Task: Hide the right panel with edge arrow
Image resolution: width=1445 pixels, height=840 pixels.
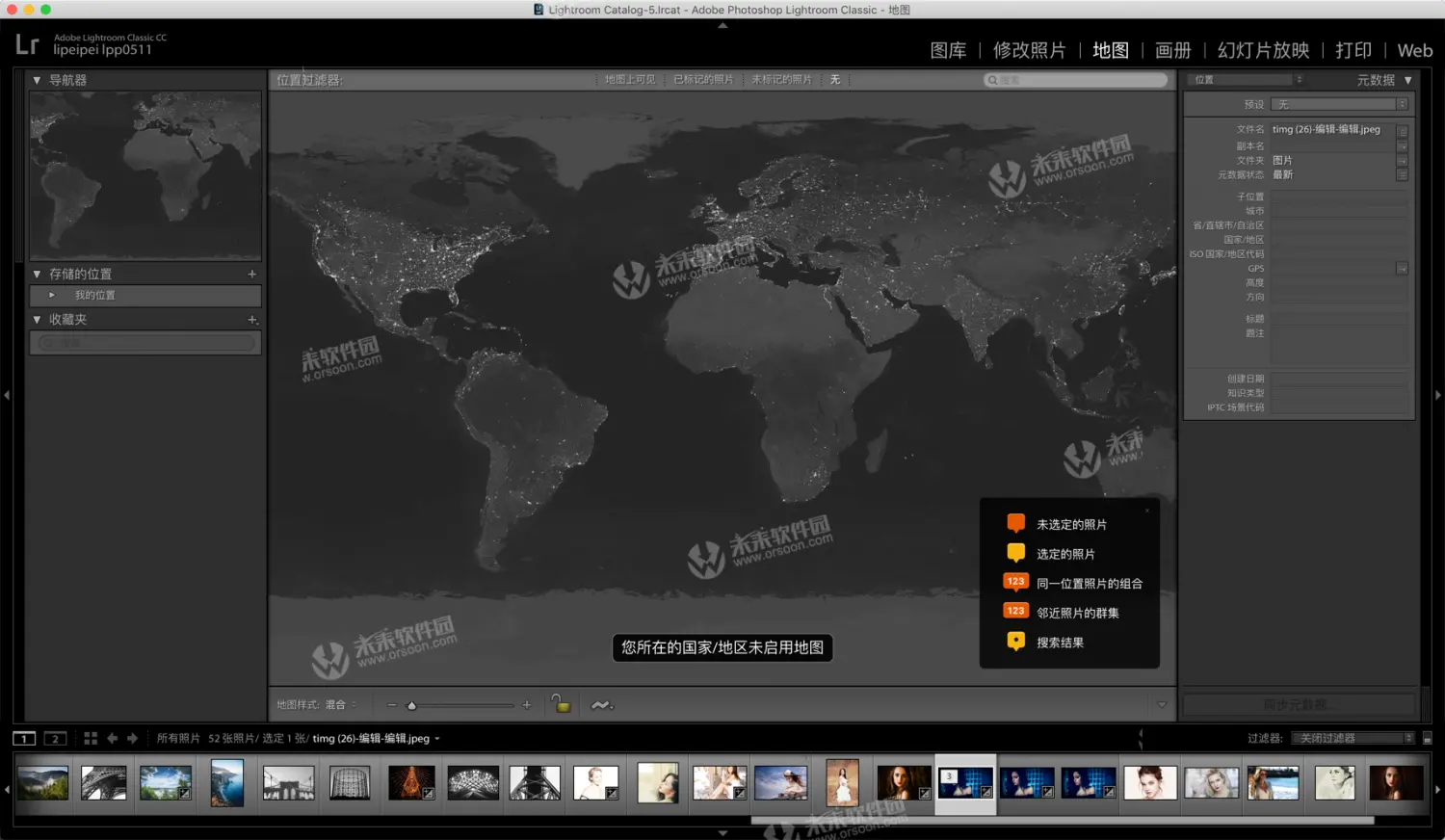Action: click(x=1438, y=395)
